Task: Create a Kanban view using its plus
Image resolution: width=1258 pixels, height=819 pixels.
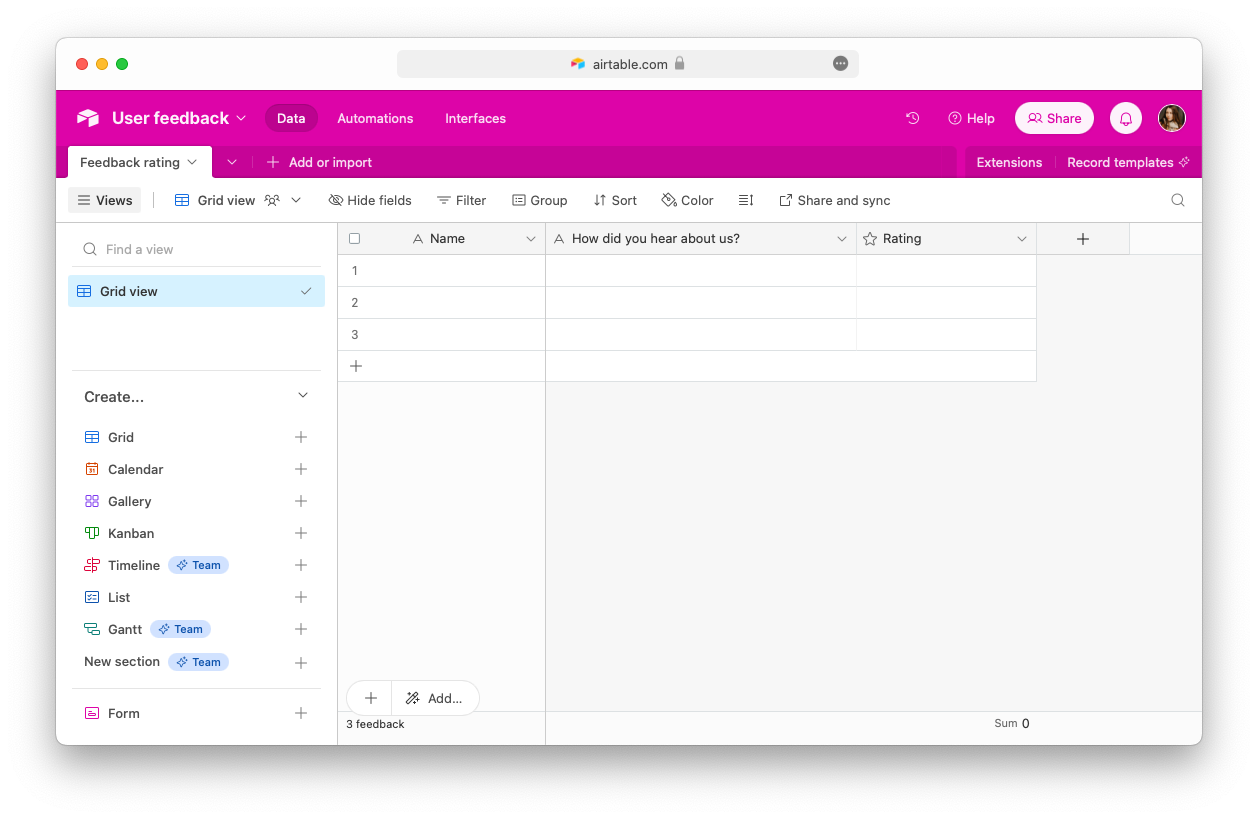Action: [301, 533]
